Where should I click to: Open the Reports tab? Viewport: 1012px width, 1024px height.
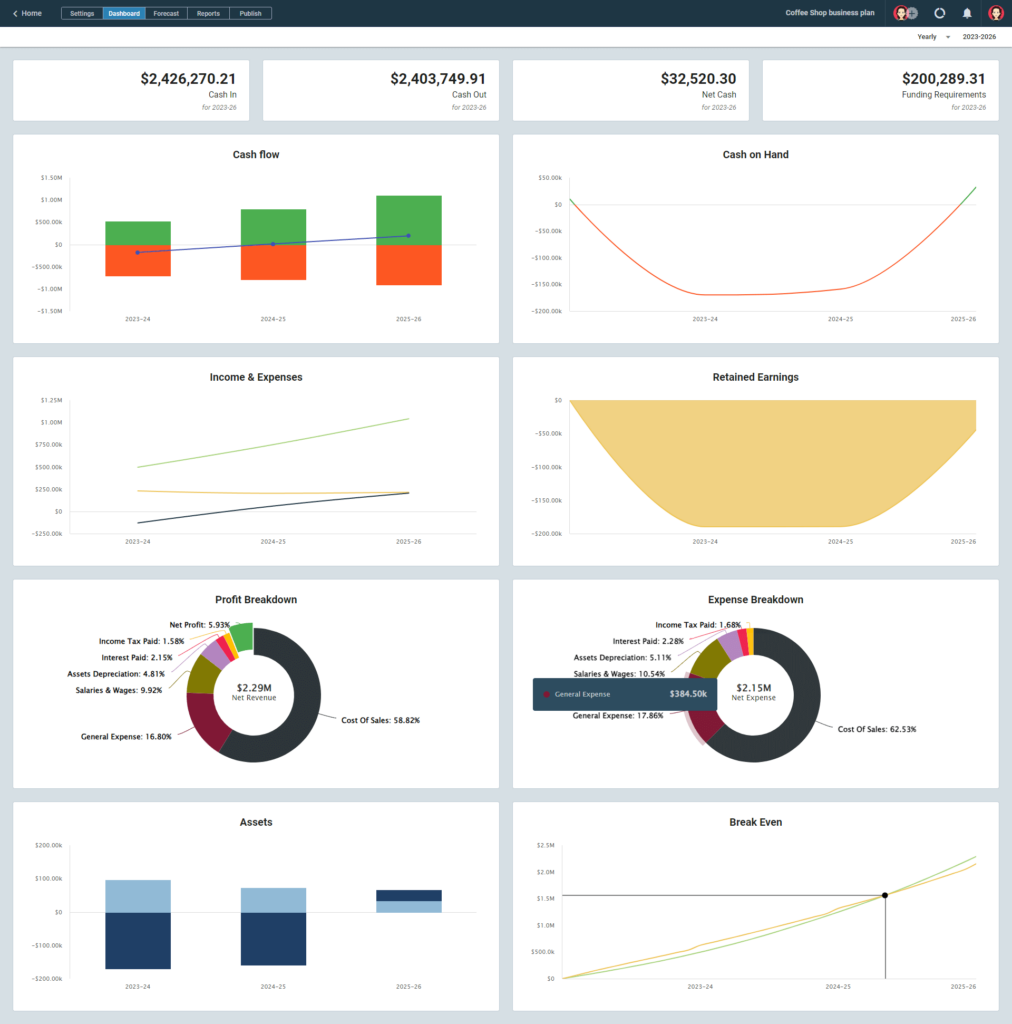[208, 13]
